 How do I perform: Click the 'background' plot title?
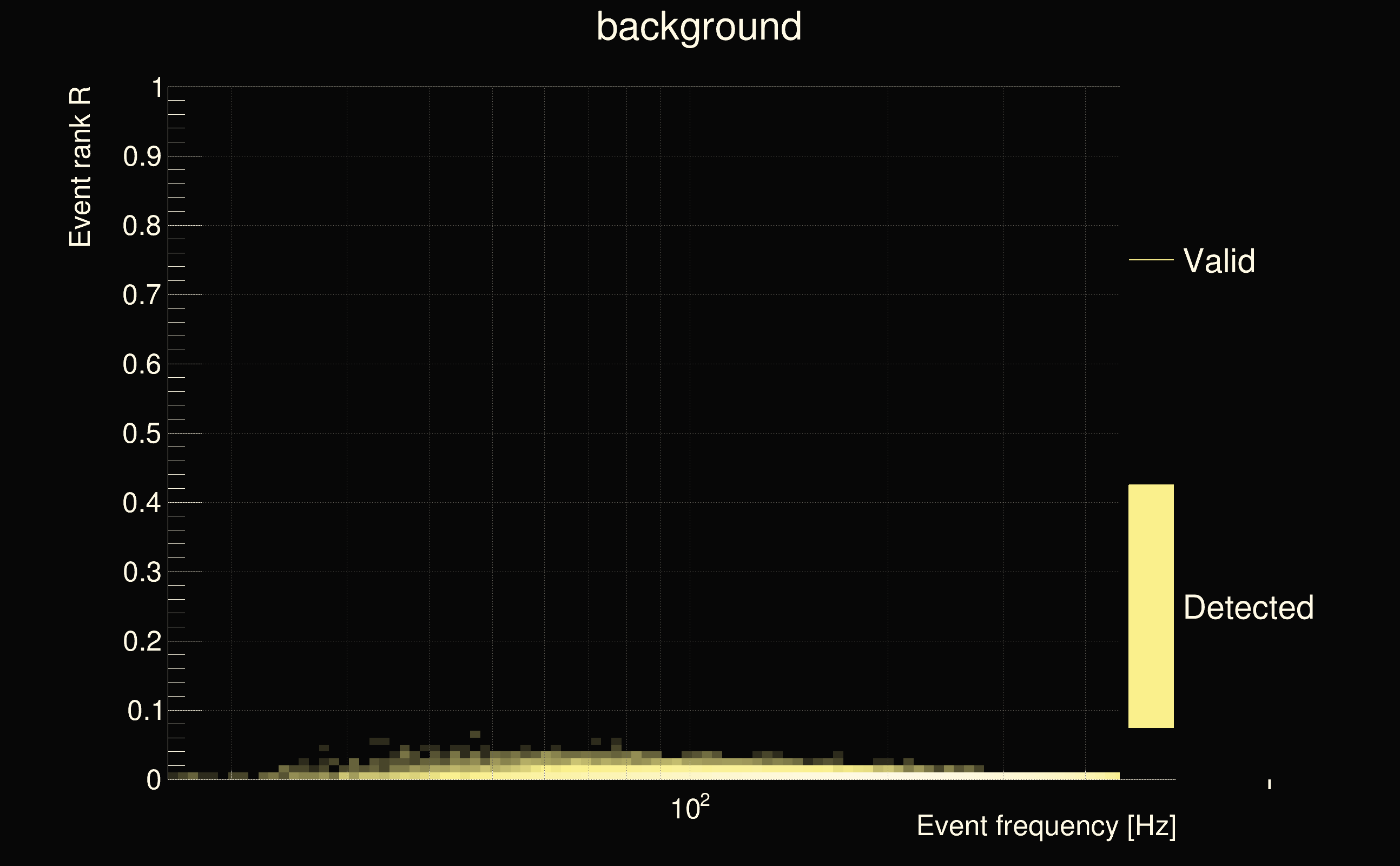(x=698, y=27)
